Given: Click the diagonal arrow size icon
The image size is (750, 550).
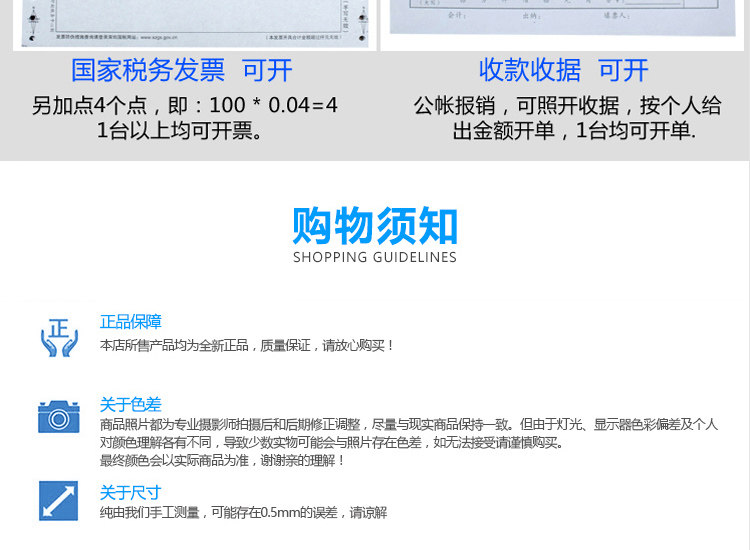Looking at the screenshot, I should click(x=58, y=501).
